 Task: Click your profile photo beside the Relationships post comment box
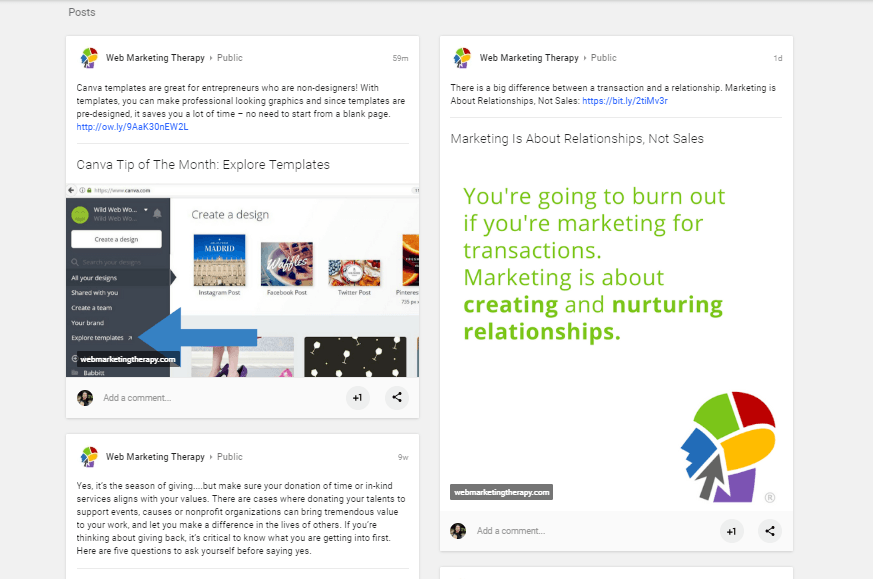coord(458,531)
